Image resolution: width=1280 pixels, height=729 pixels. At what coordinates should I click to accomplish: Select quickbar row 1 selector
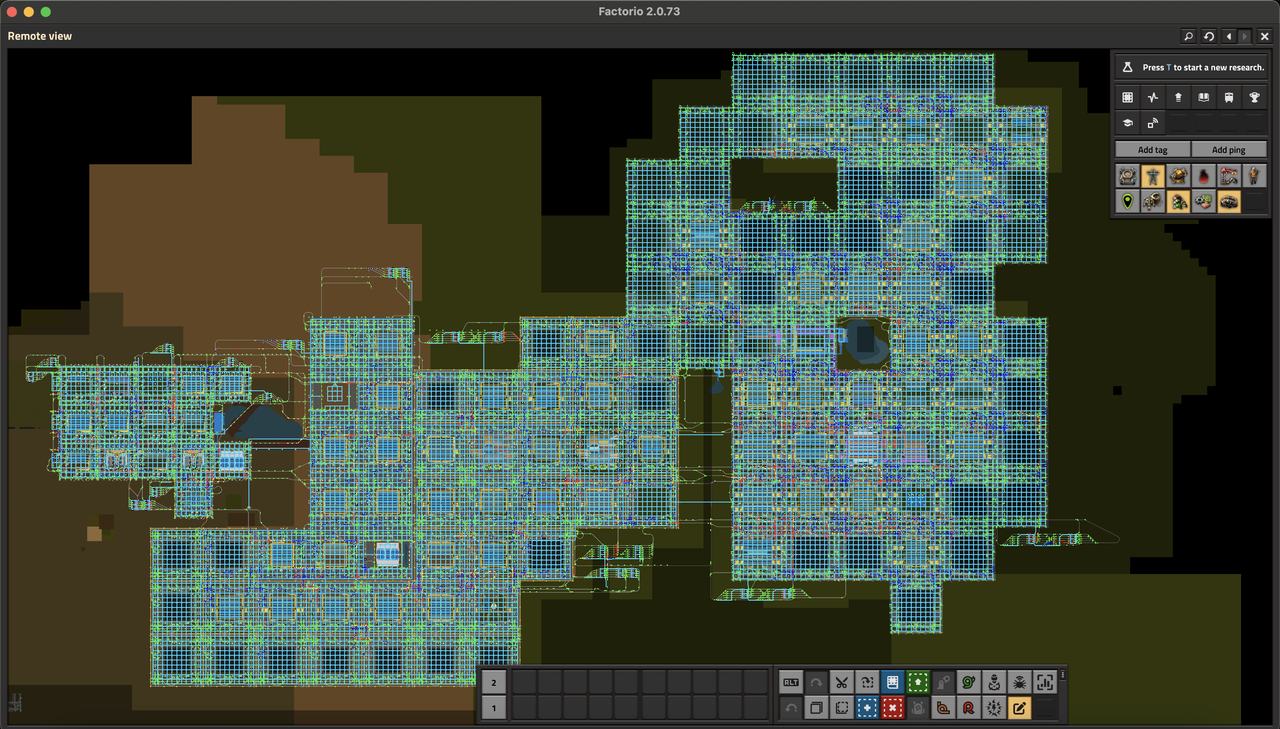coord(493,708)
